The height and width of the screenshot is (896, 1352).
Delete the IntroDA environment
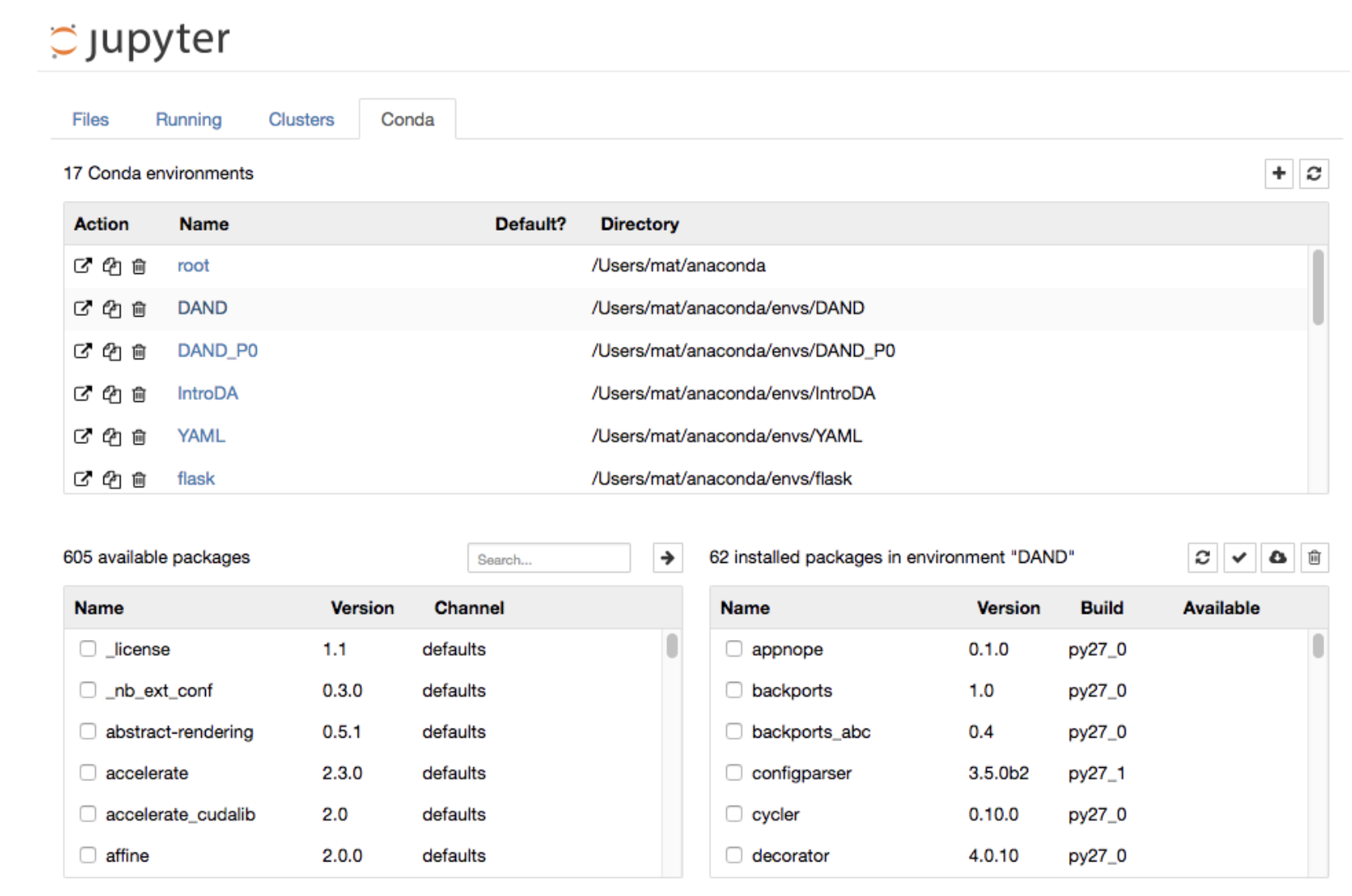click(x=139, y=394)
